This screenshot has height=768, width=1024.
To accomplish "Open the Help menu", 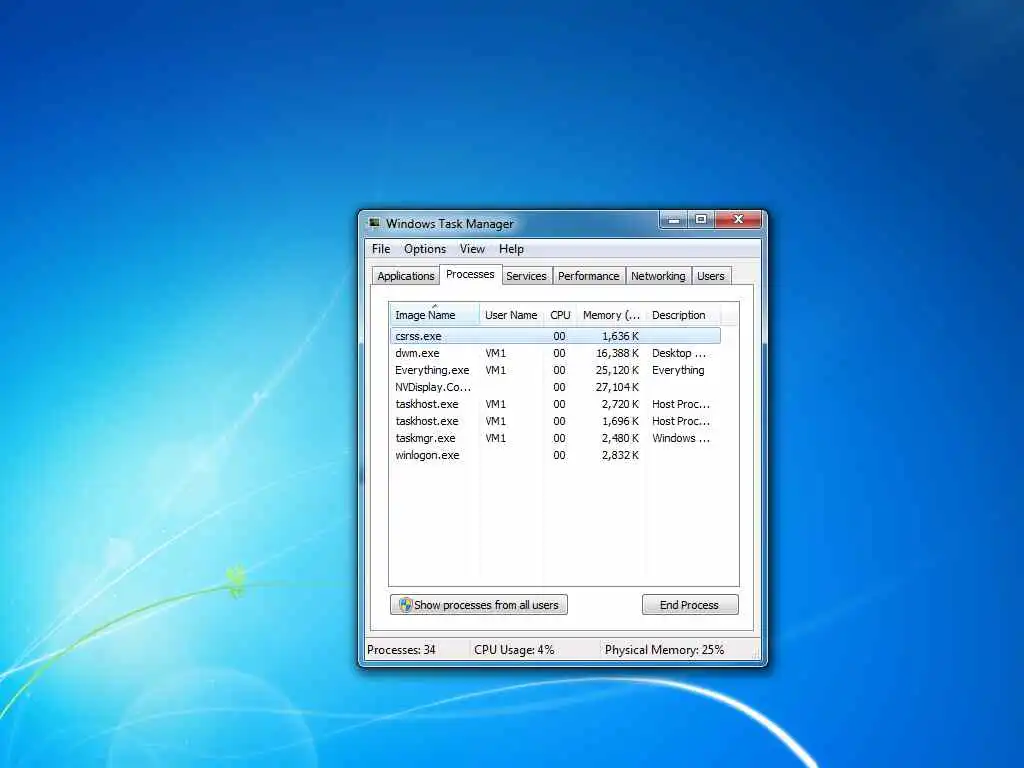I will click(x=511, y=249).
